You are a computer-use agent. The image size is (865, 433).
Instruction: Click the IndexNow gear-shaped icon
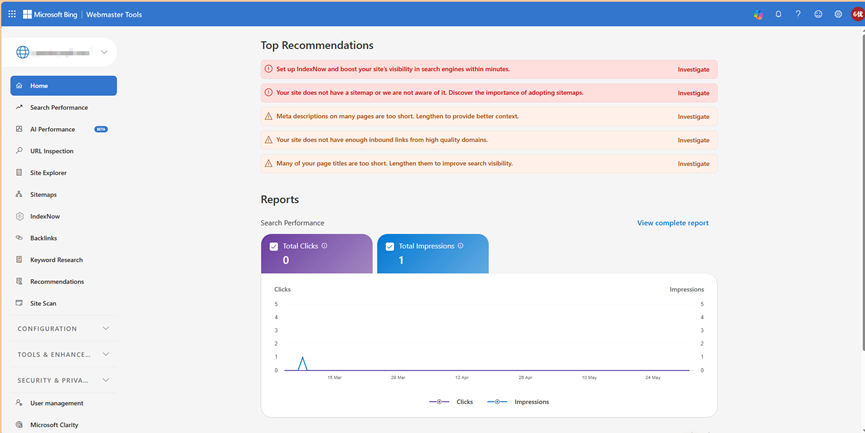(x=19, y=216)
